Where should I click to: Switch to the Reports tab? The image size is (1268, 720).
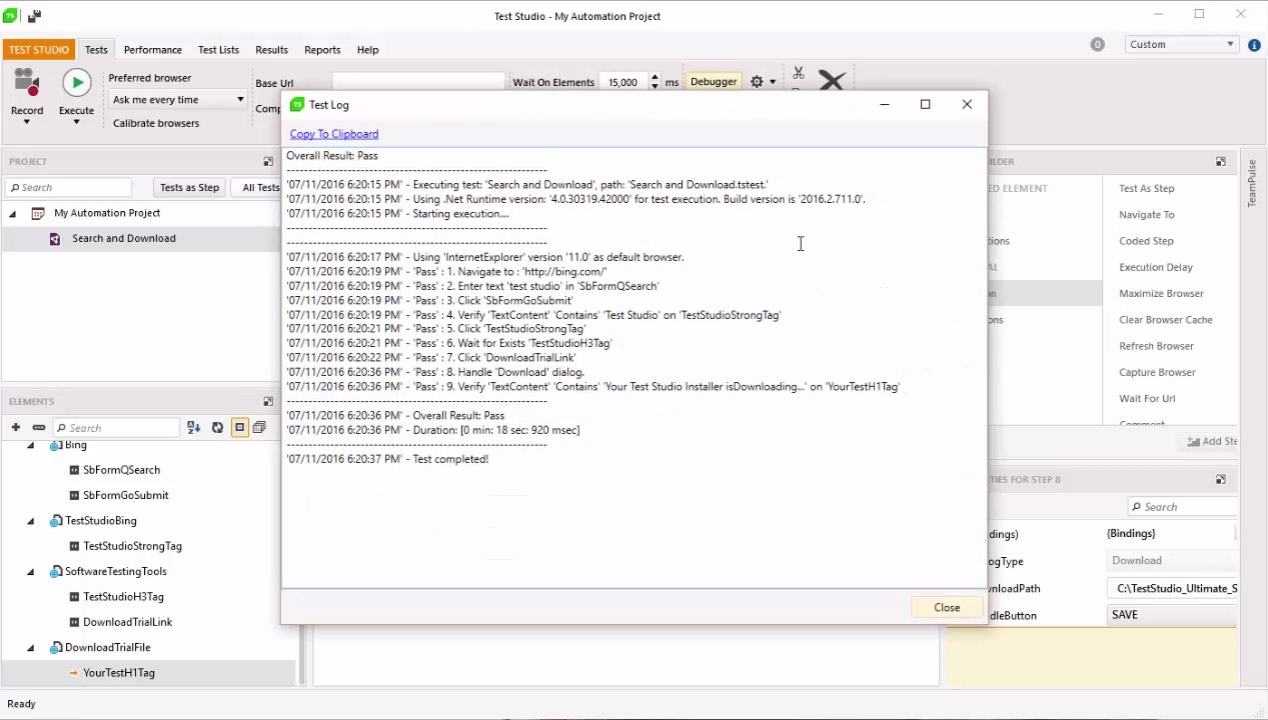pos(322,49)
